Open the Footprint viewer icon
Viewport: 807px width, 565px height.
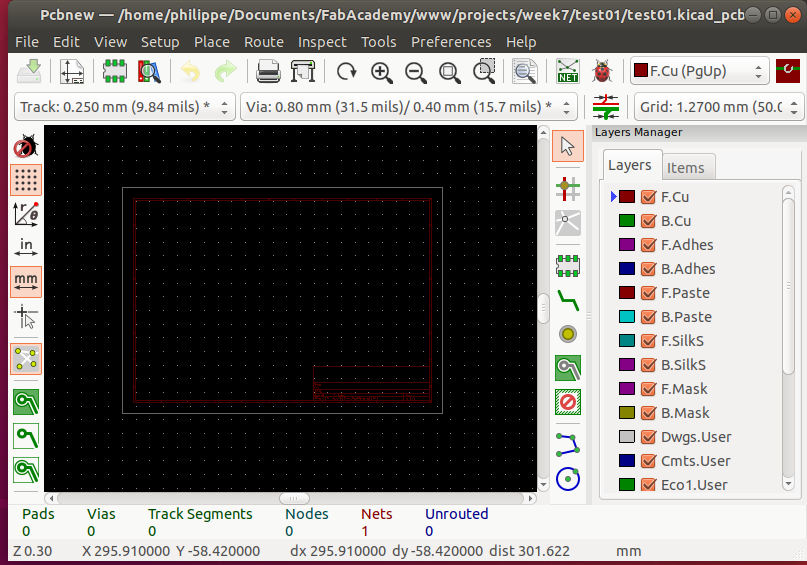coord(149,71)
